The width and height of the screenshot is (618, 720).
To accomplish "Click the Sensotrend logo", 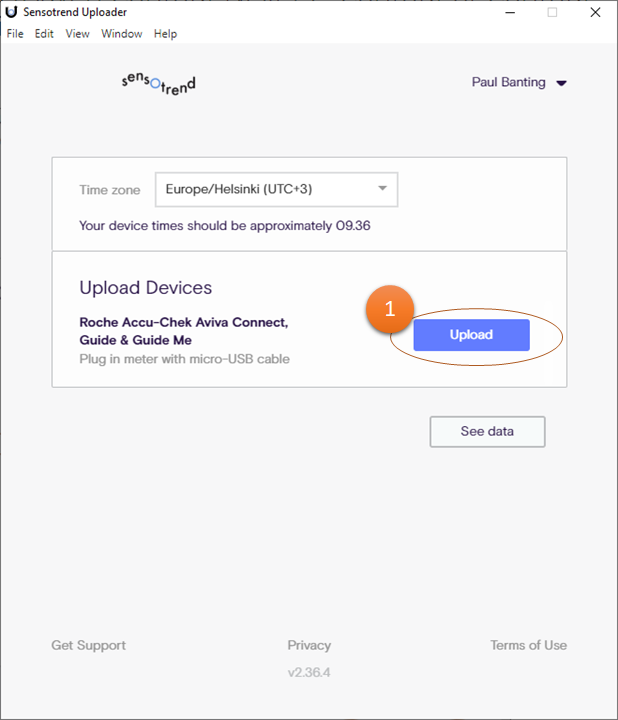I will [x=158, y=84].
